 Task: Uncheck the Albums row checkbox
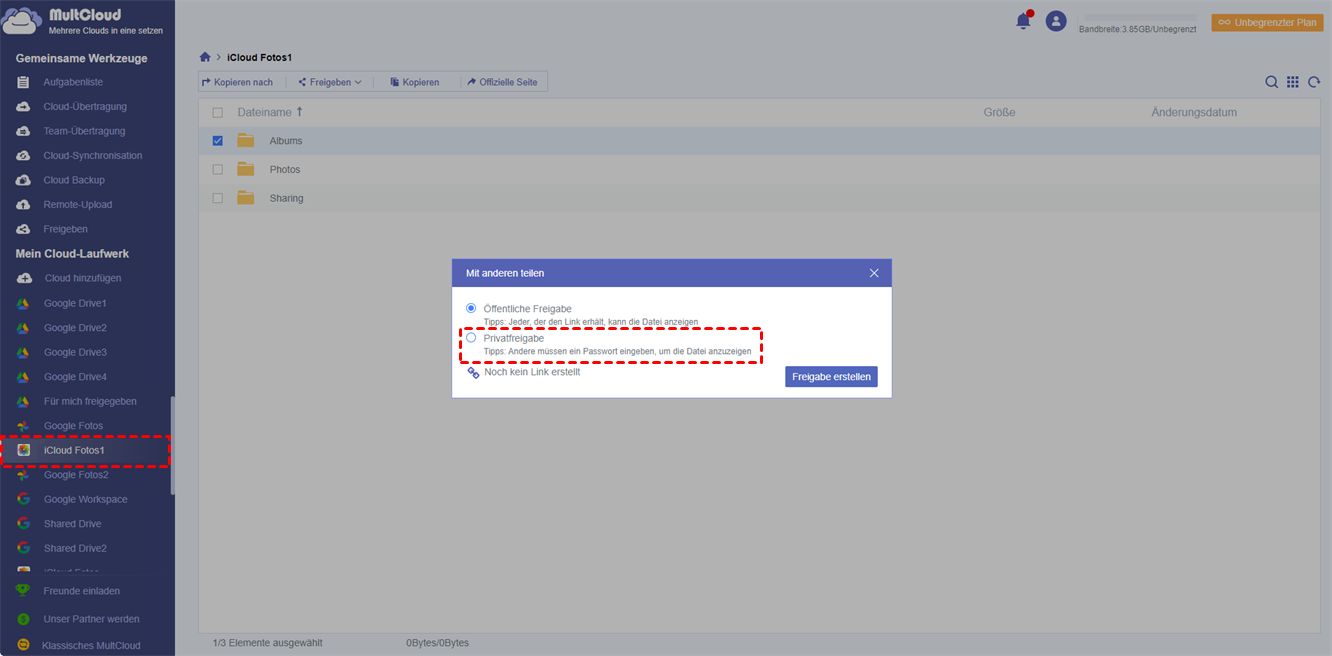pyautogui.click(x=218, y=141)
